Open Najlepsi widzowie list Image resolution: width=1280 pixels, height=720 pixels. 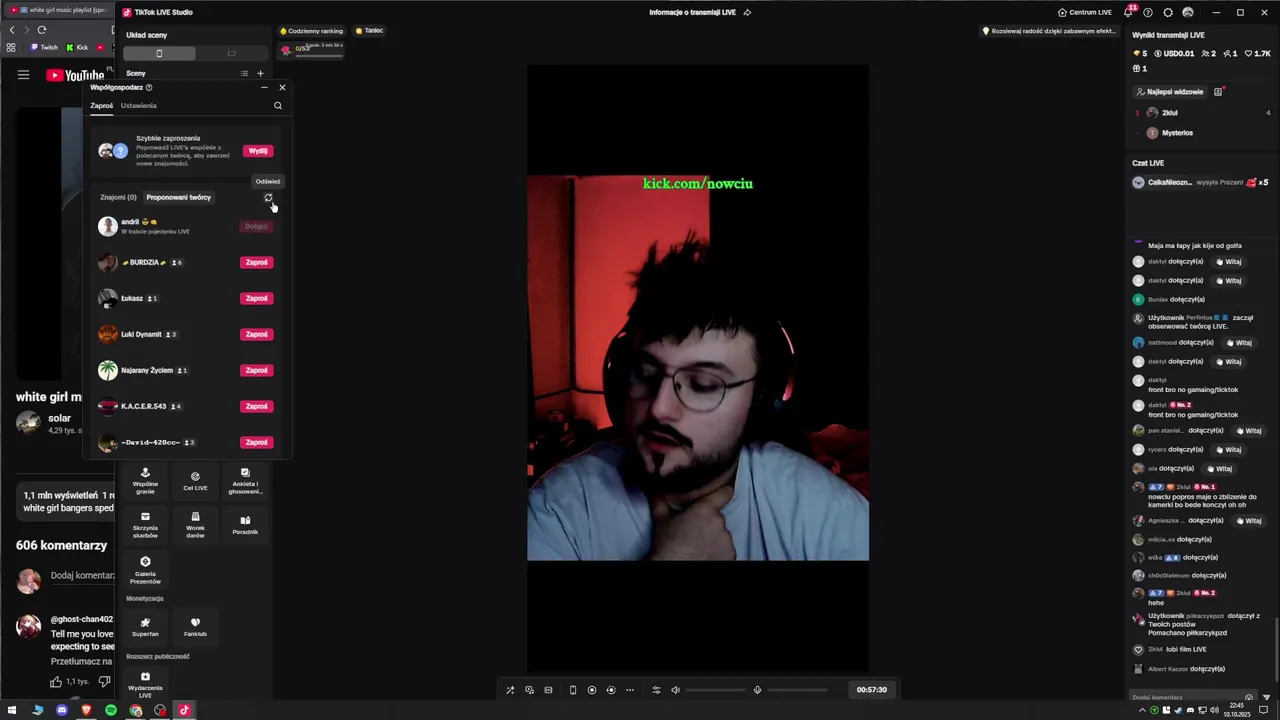[x=1170, y=92]
